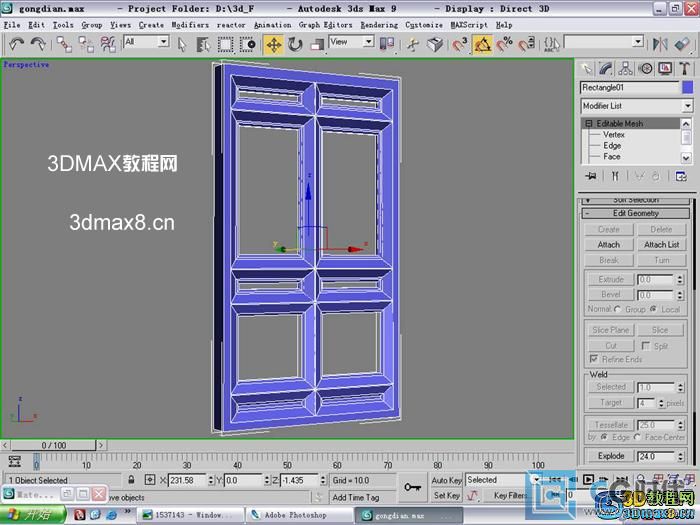
Task: Select the Group normal radio button
Action: (618, 309)
